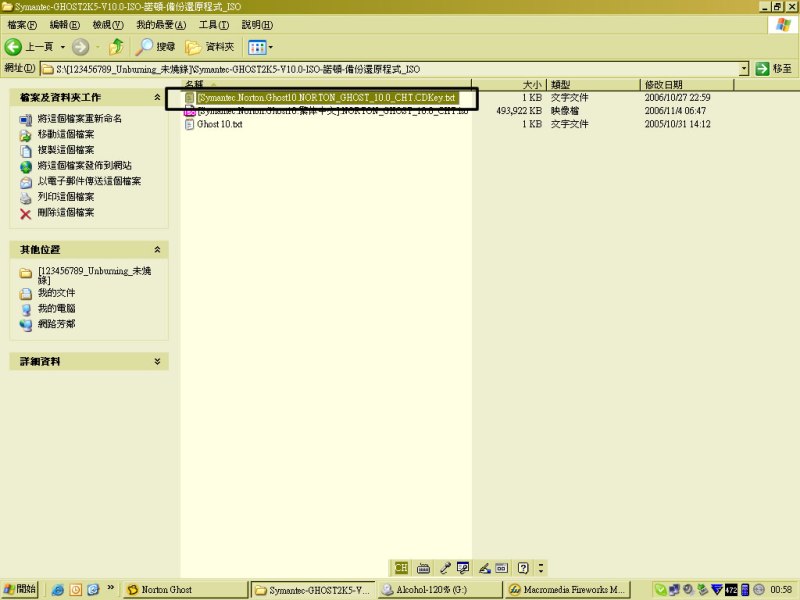The image size is (800, 600).
Task: Collapse the 檔案及資料夾工作 panel
Action: coord(157,97)
